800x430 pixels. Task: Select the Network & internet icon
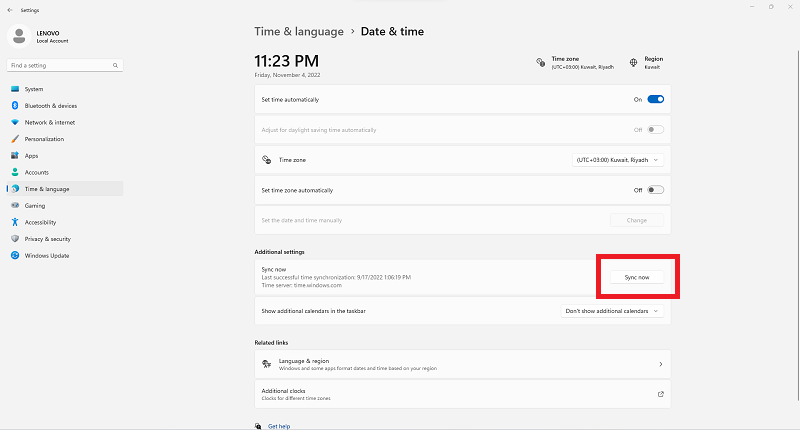coord(15,122)
